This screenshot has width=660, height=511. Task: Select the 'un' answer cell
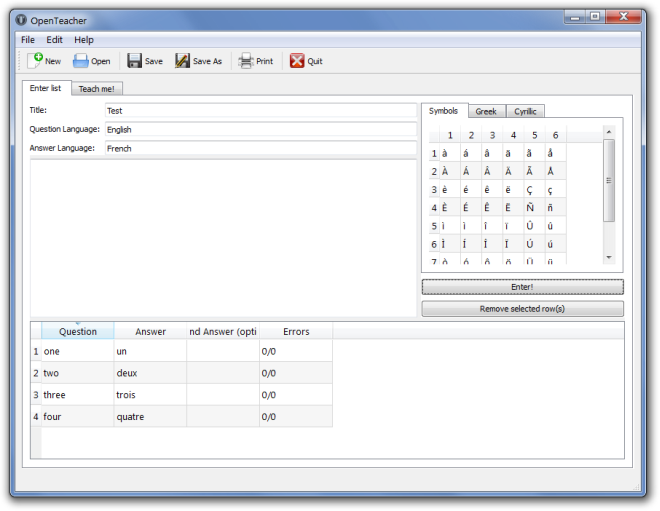pyautogui.click(x=150, y=351)
